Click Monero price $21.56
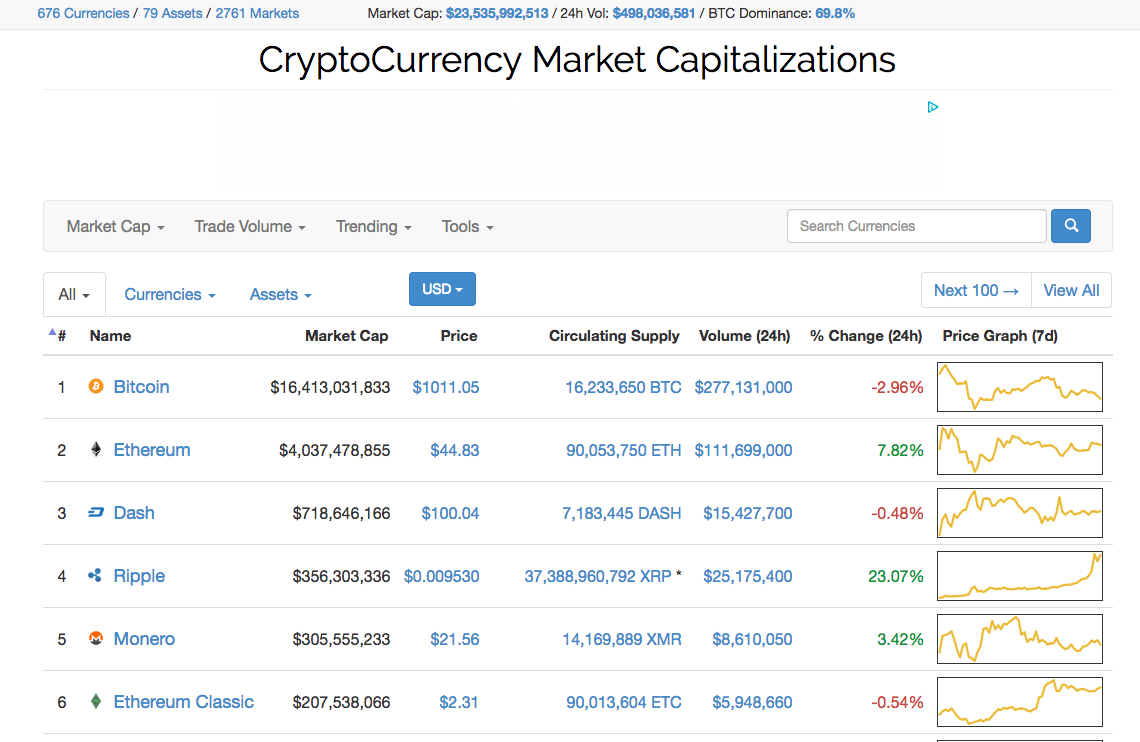 454,640
